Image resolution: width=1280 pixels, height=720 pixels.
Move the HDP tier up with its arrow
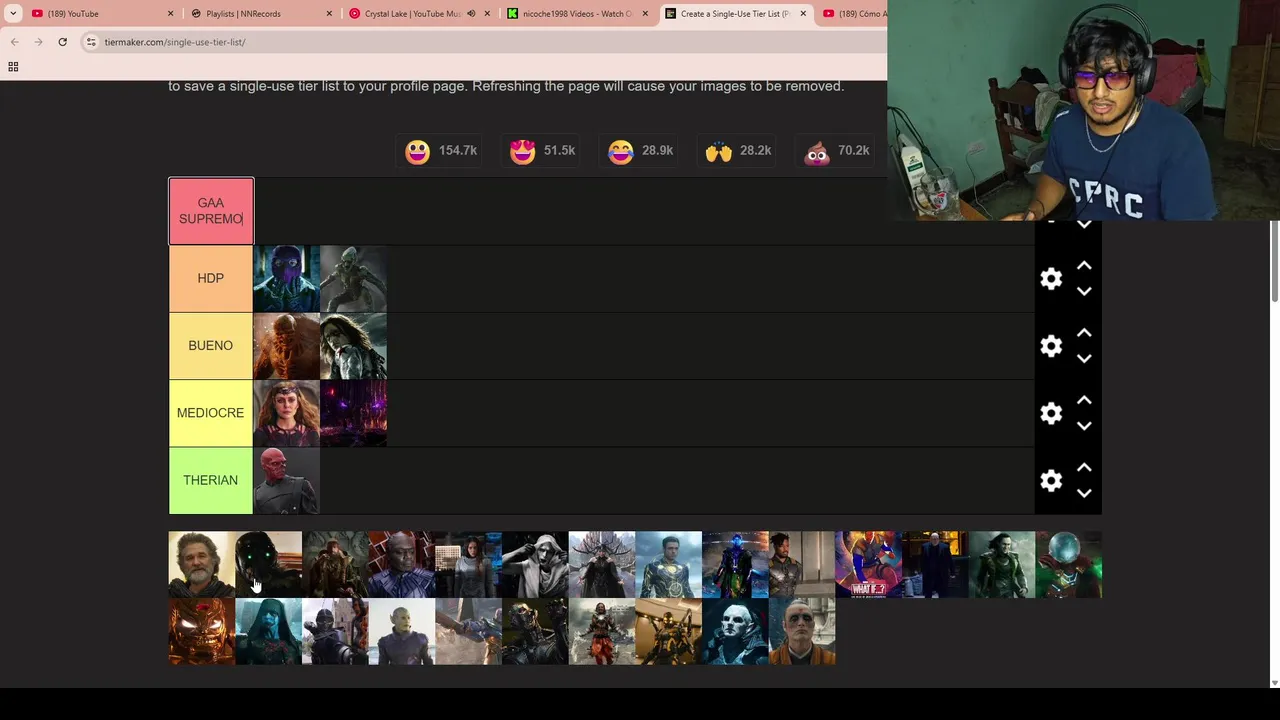tap(1084, 266)
